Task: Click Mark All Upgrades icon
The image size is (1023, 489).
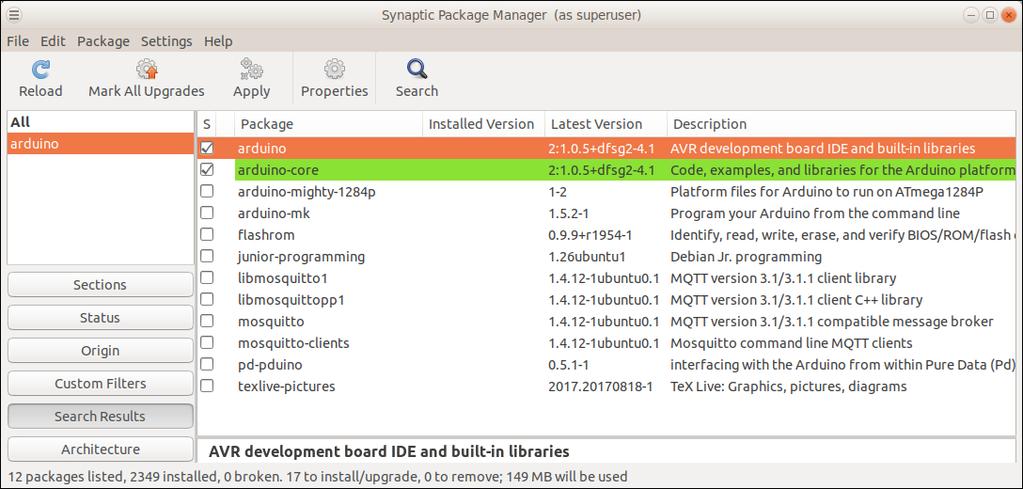Action: 147,69
